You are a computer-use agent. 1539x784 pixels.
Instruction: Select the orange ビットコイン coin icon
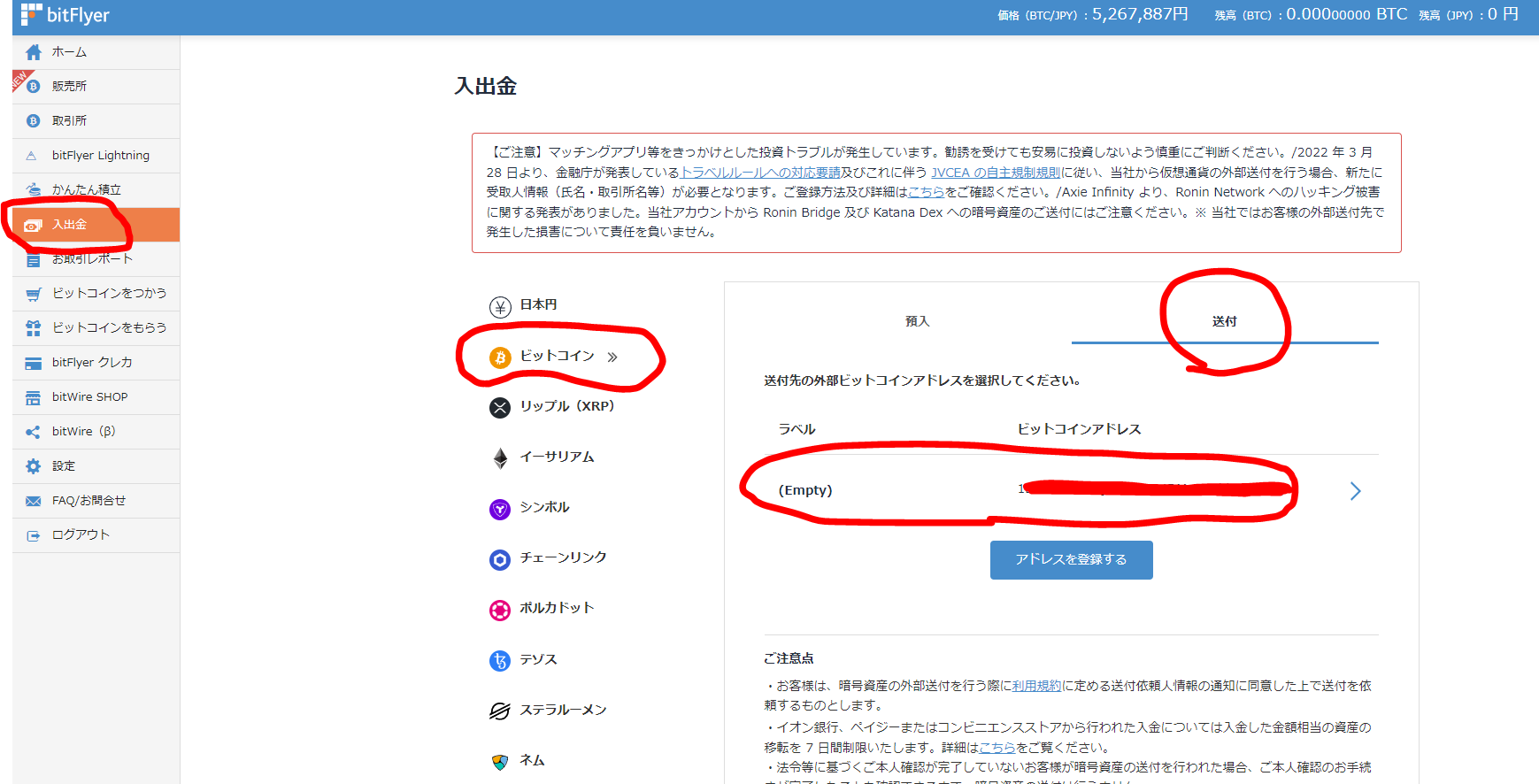500,357
